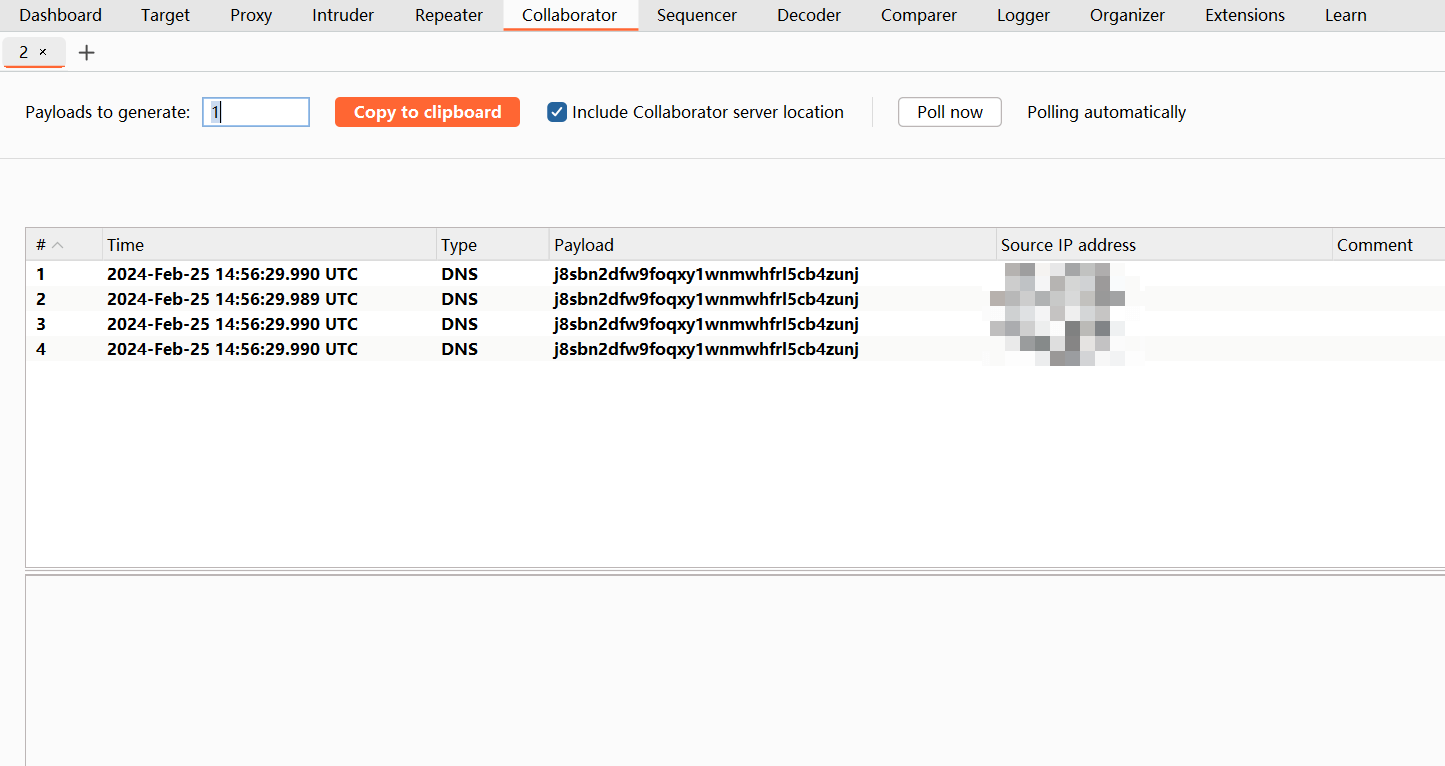1445x766 pixels.
Task: Sort by the Comment column header
Action: [1389, 245]
